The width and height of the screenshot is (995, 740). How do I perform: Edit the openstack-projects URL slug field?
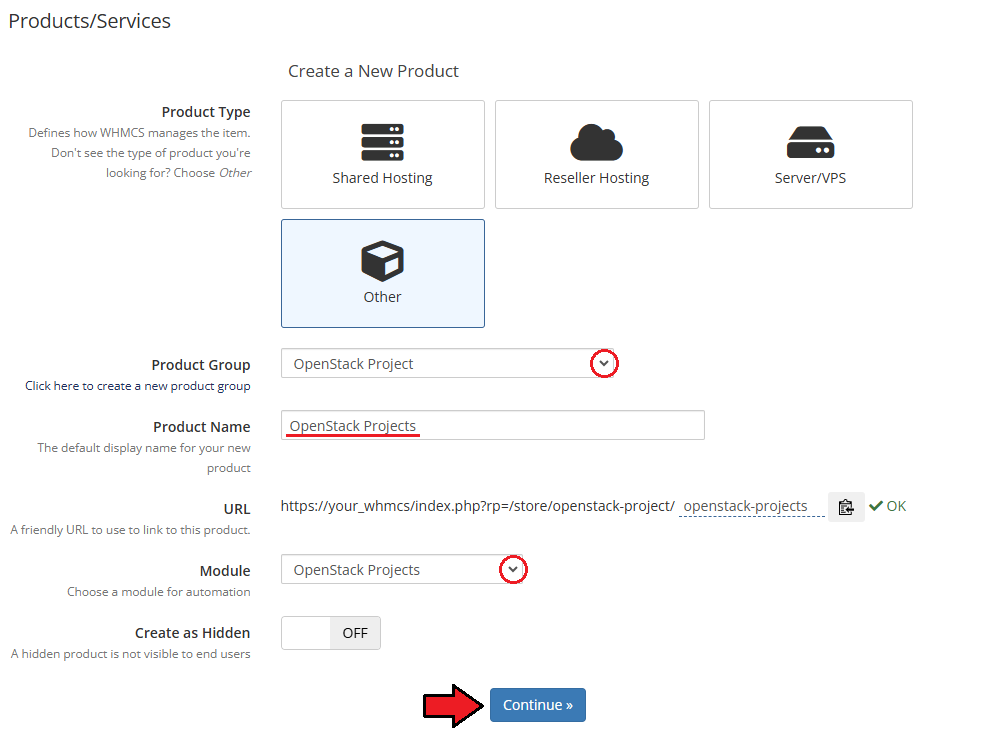(751, 506)
